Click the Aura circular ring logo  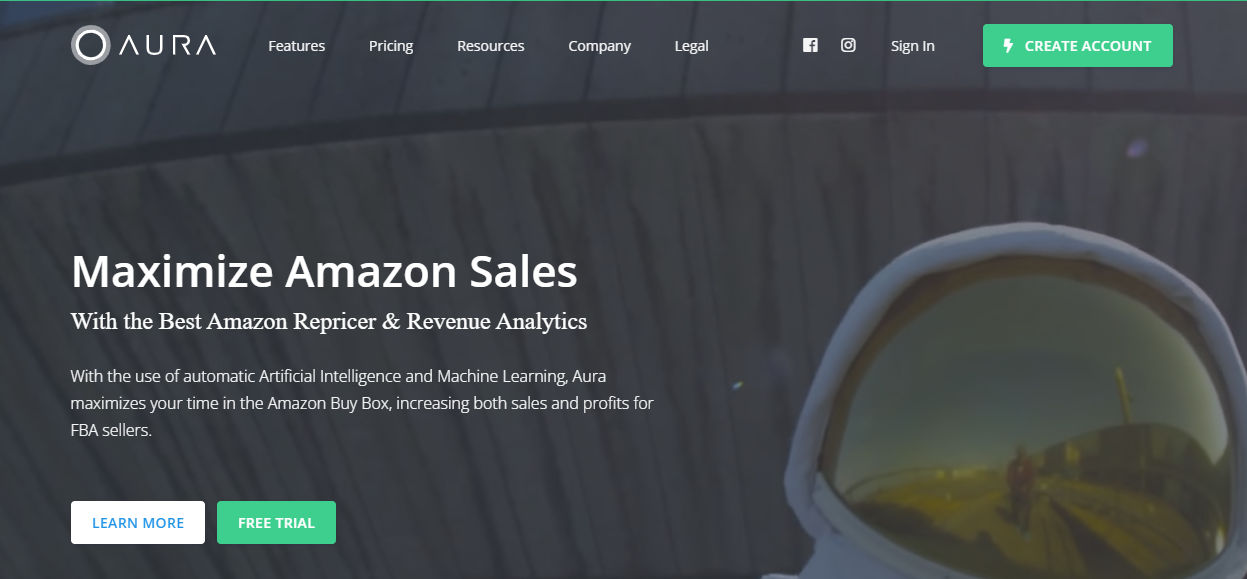coord(90,45)
